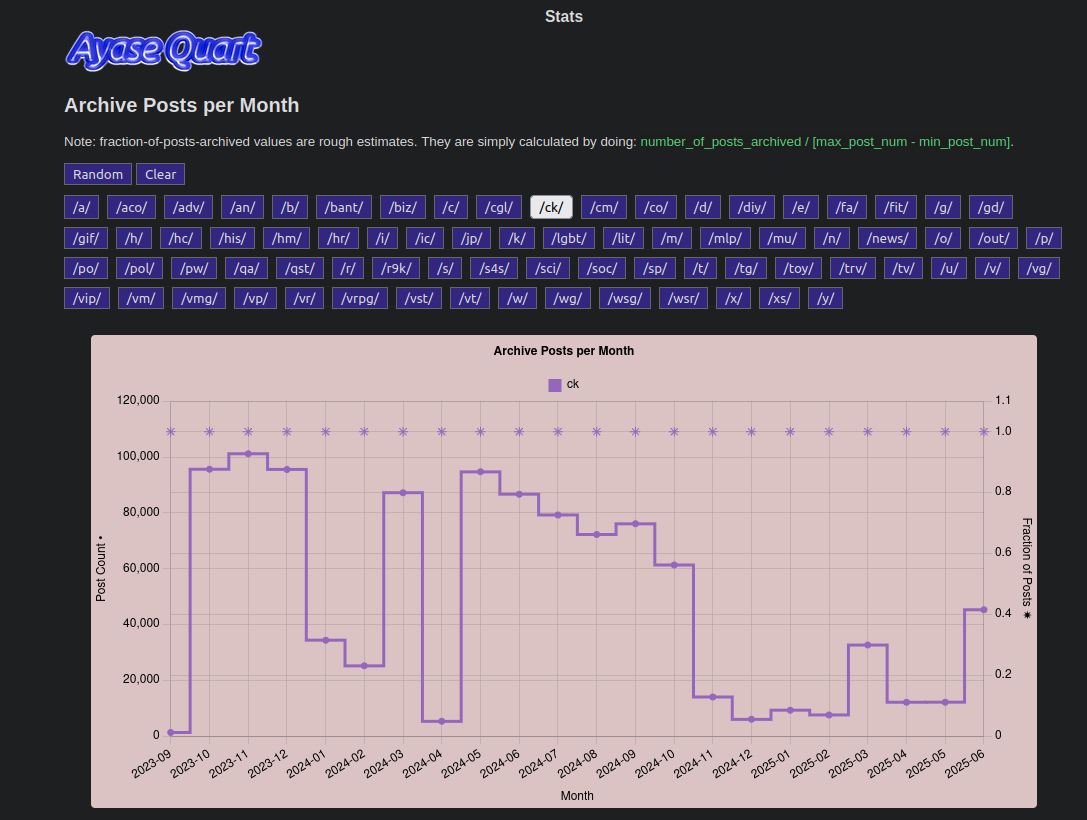Toggle the /jp/ board
Viewport: 1087px width, 820px height.
[471, 238]
